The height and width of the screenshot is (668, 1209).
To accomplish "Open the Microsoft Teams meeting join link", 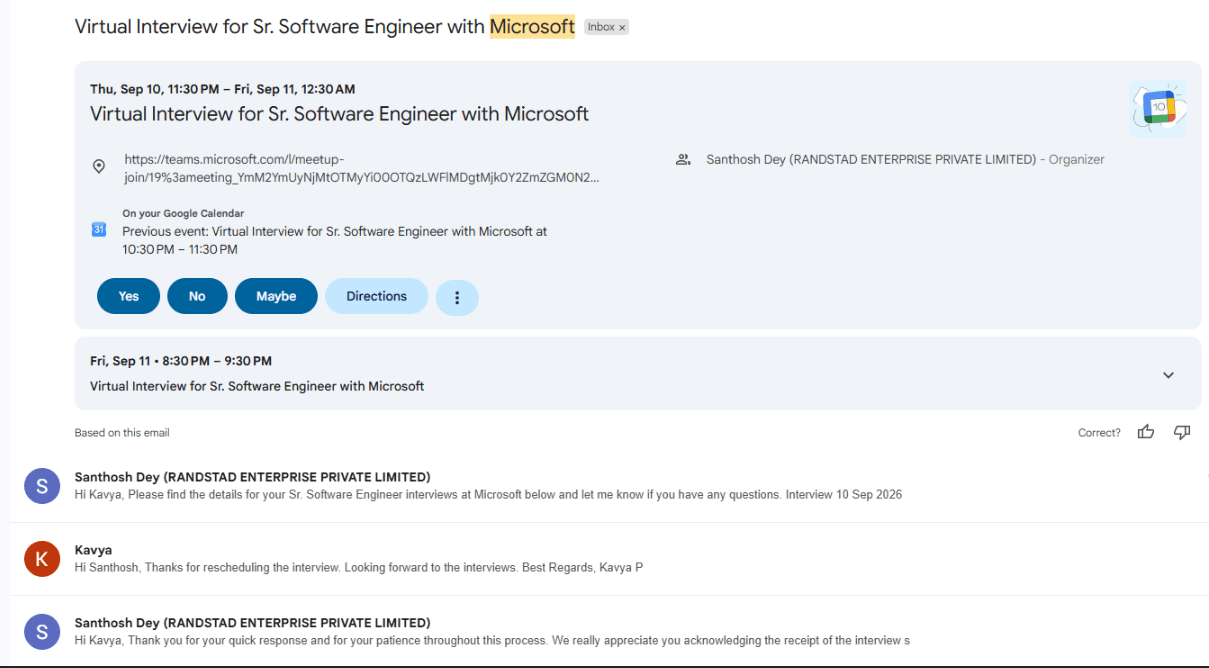I will [362, 168].
